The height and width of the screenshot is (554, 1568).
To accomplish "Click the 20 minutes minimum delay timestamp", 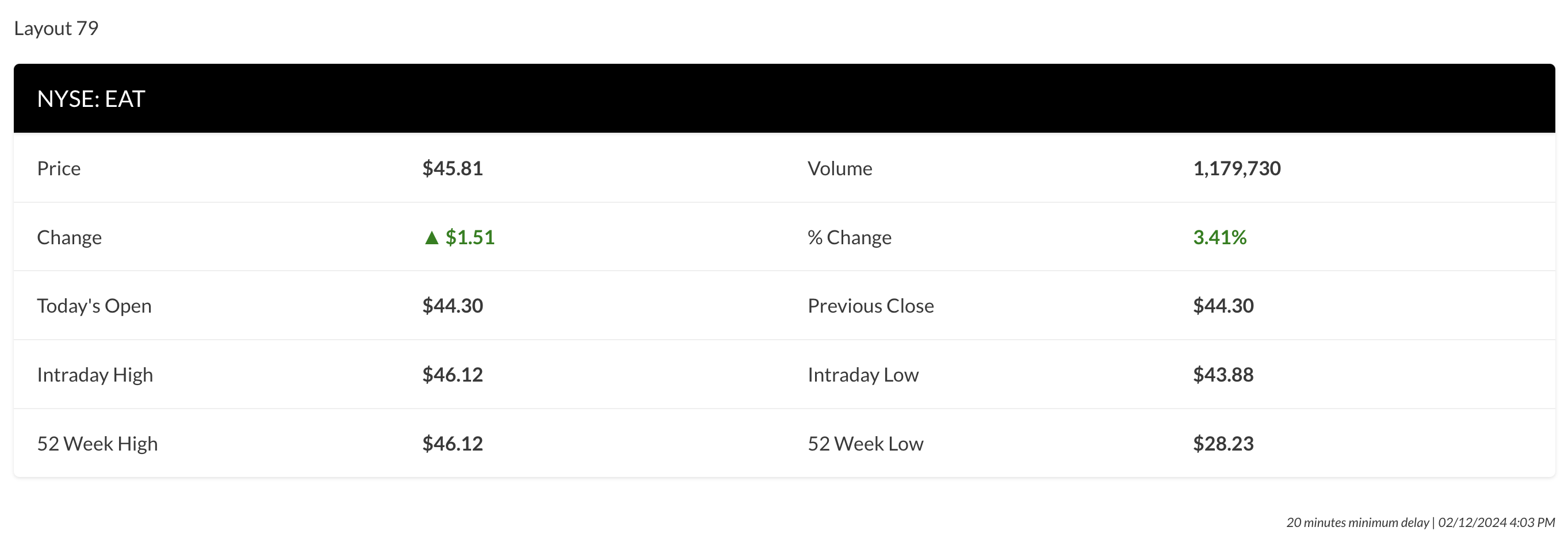I will (1420, 522).
